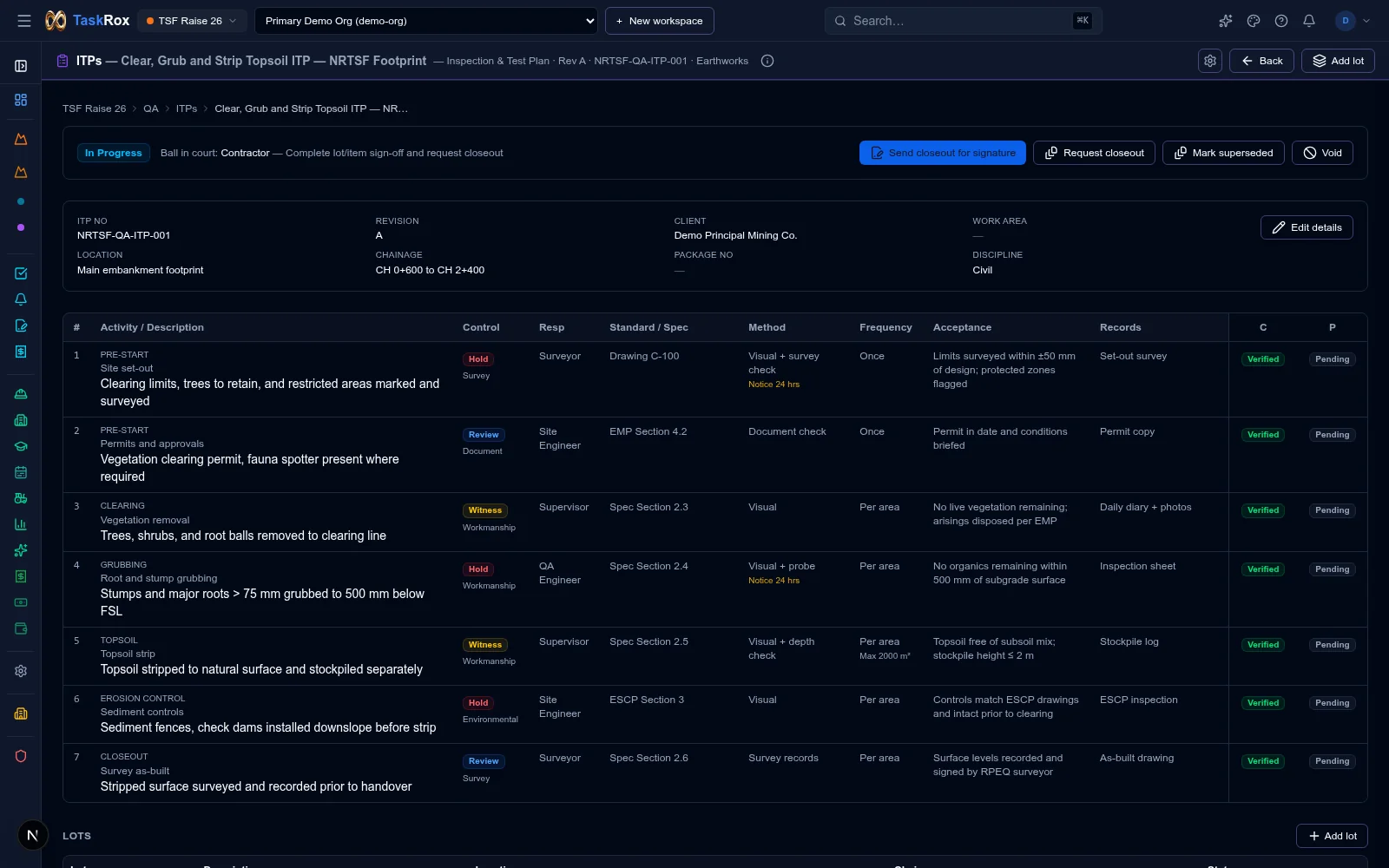Click the info icon beside Earthworks
Screen dimensions: 1389x868
click(x=767, y=61)
